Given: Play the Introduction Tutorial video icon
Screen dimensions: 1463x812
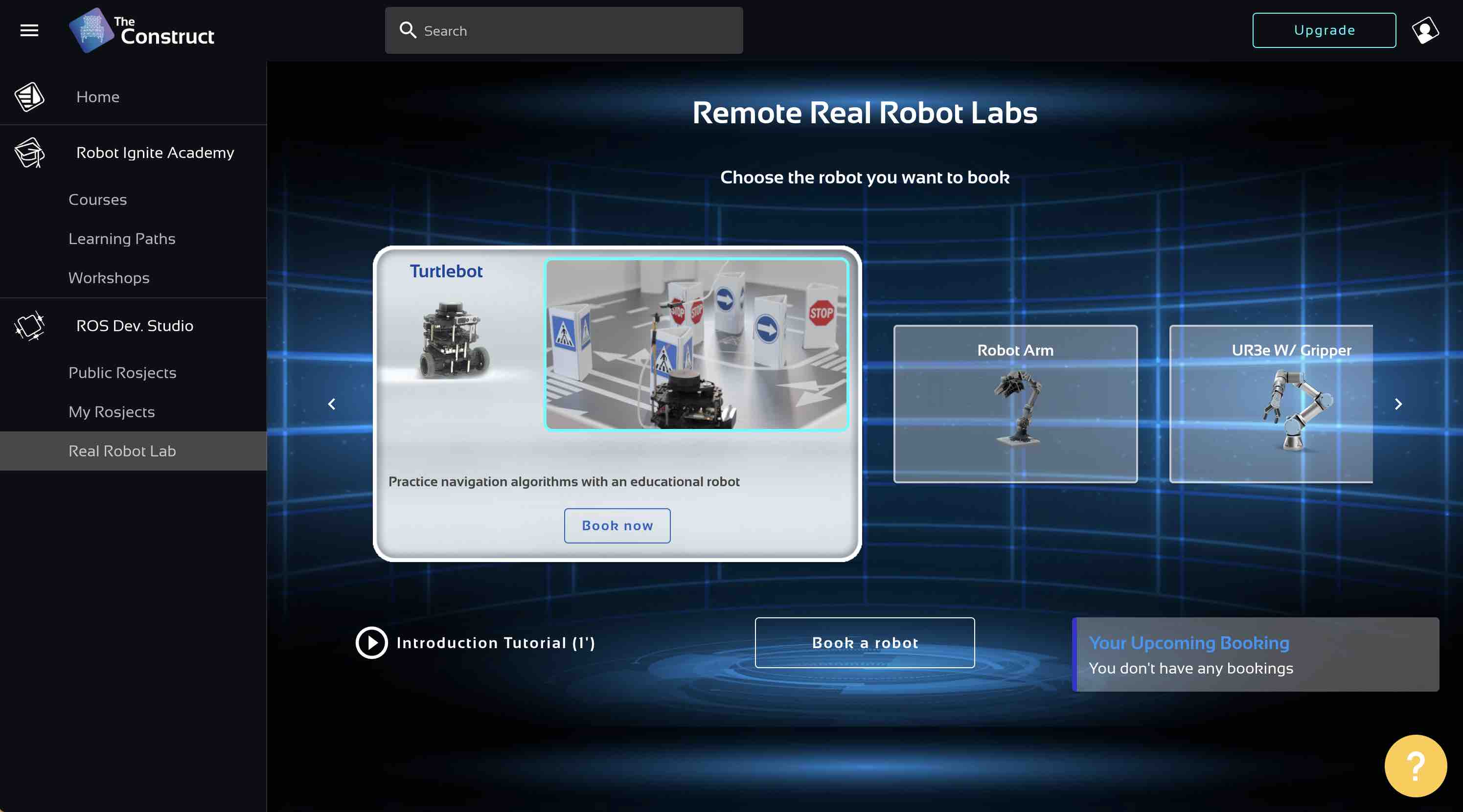Looking at the screenshot, I should point(371,643).
